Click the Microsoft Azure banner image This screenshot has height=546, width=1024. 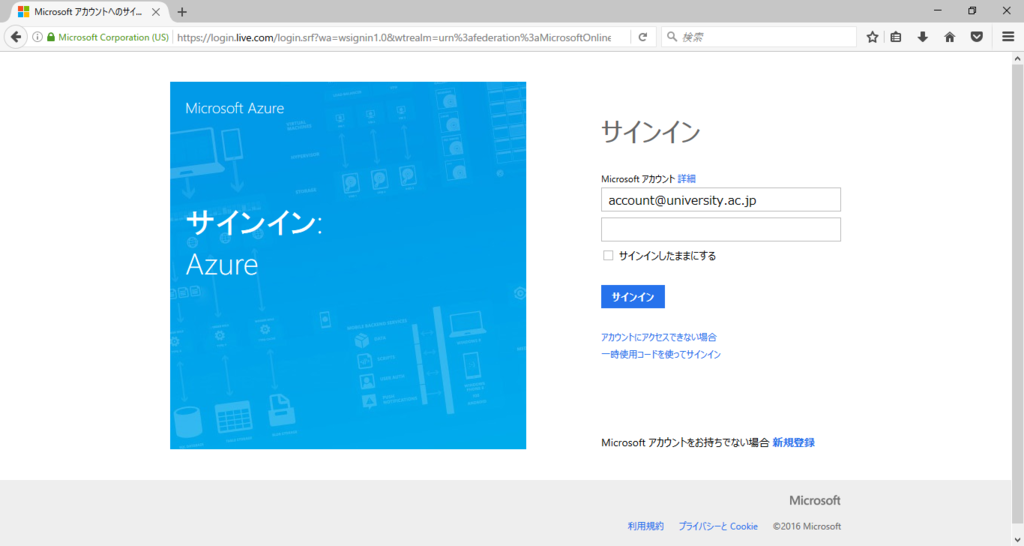click(347, 265)
